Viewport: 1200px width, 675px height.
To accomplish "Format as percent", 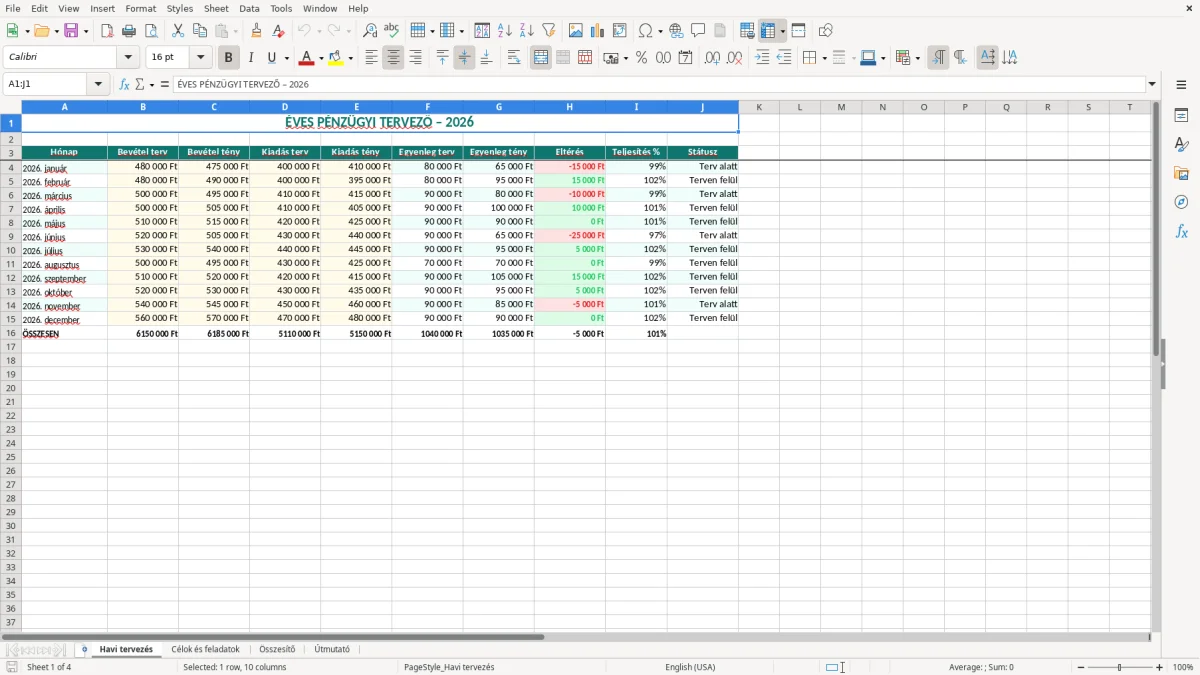I will (x=642, y=58).
